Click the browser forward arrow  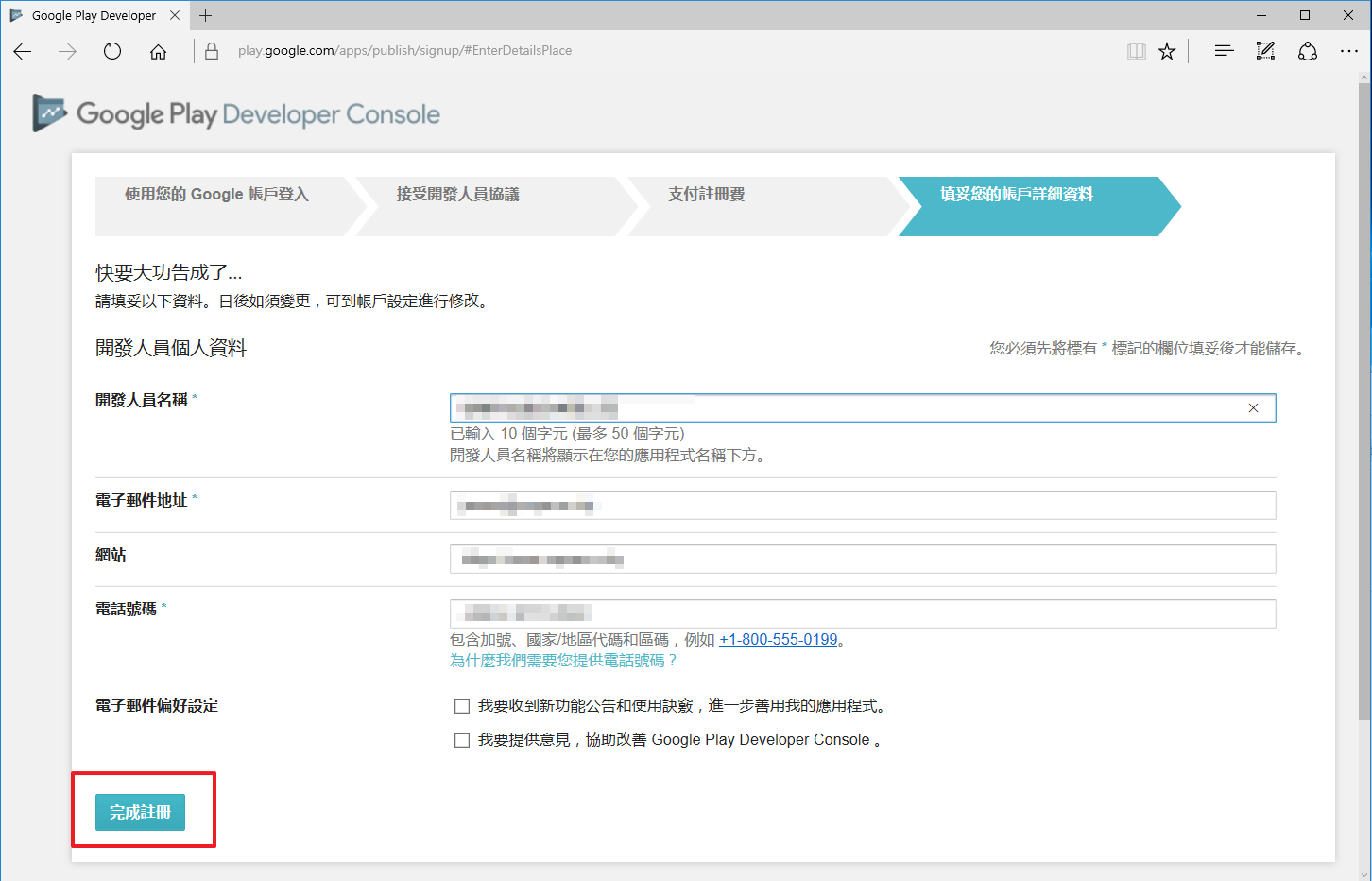(67, 51)
